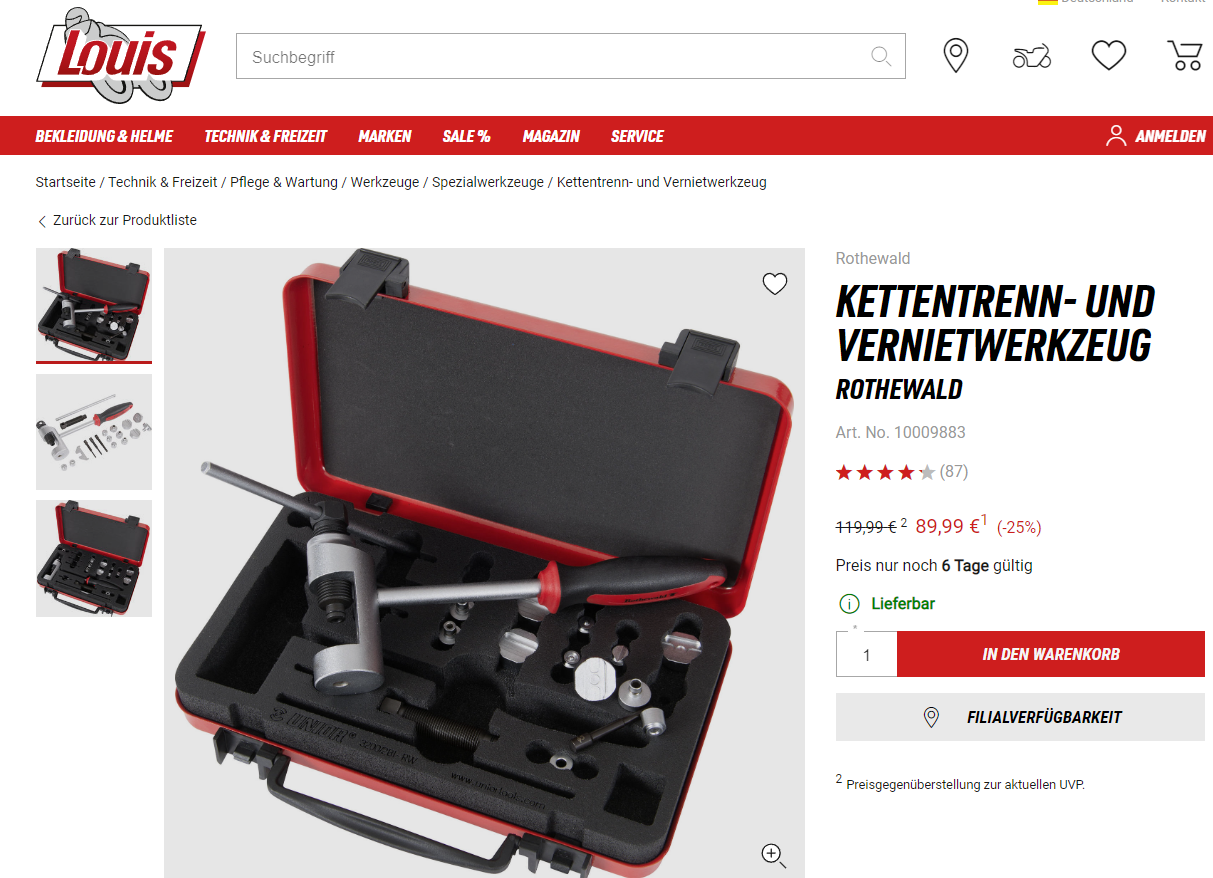Open the wishlist heart in header

(1109, 55)
